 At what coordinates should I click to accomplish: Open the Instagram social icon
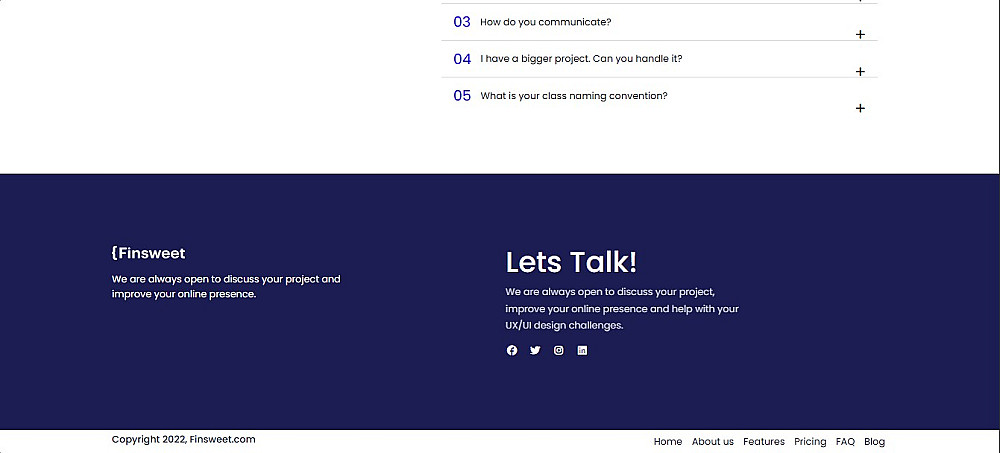[559, 350]
